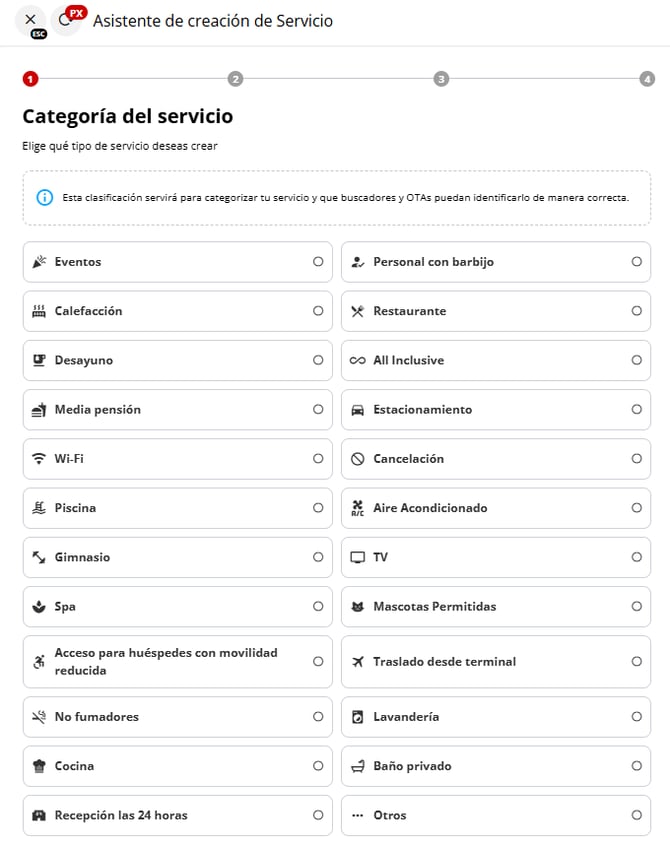Click the Wi-Fi signal icon
Viewport: 670px width, 846px height.
[x=39, y=459]
